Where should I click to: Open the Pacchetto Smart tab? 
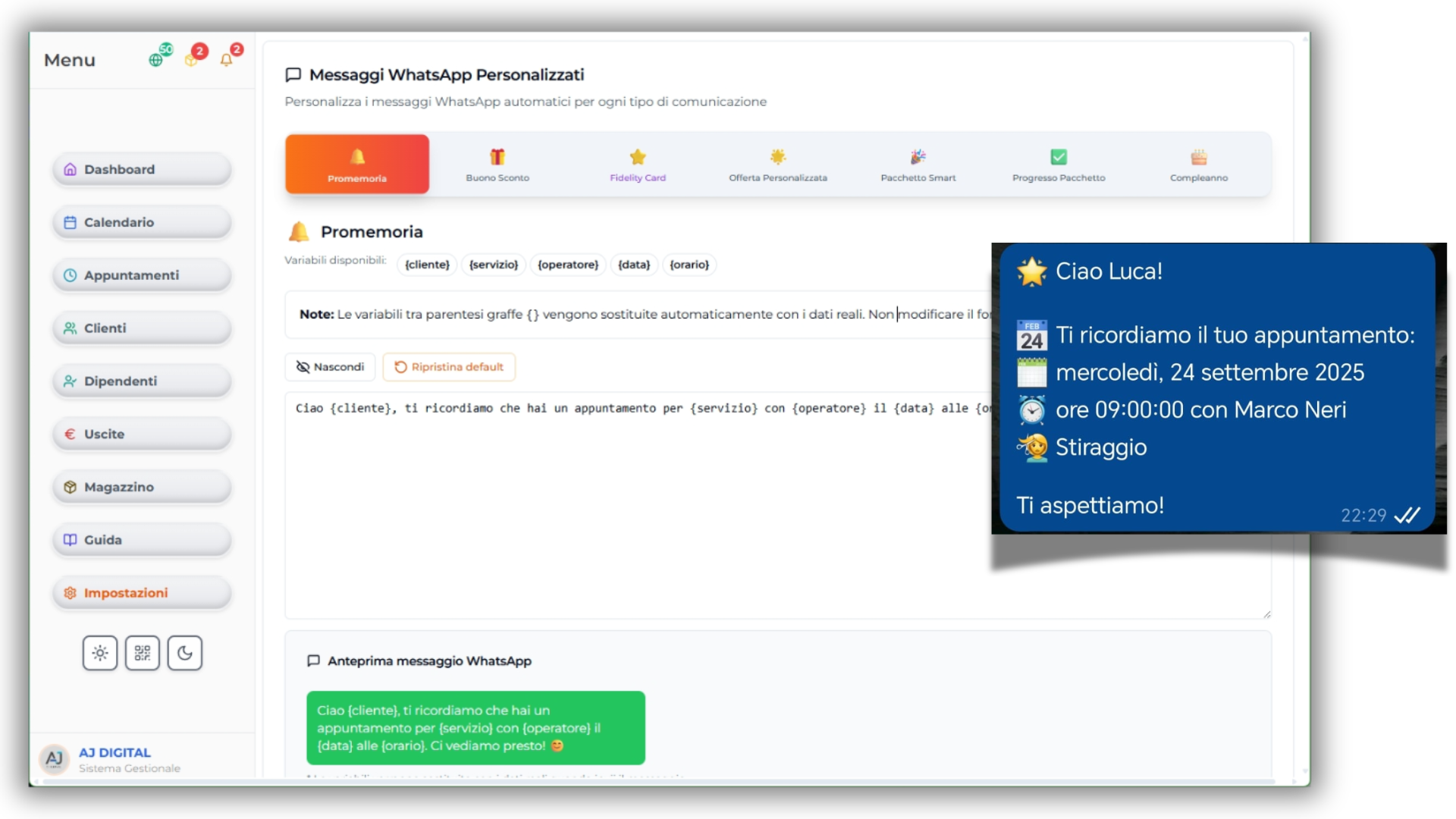coord(918,165)
